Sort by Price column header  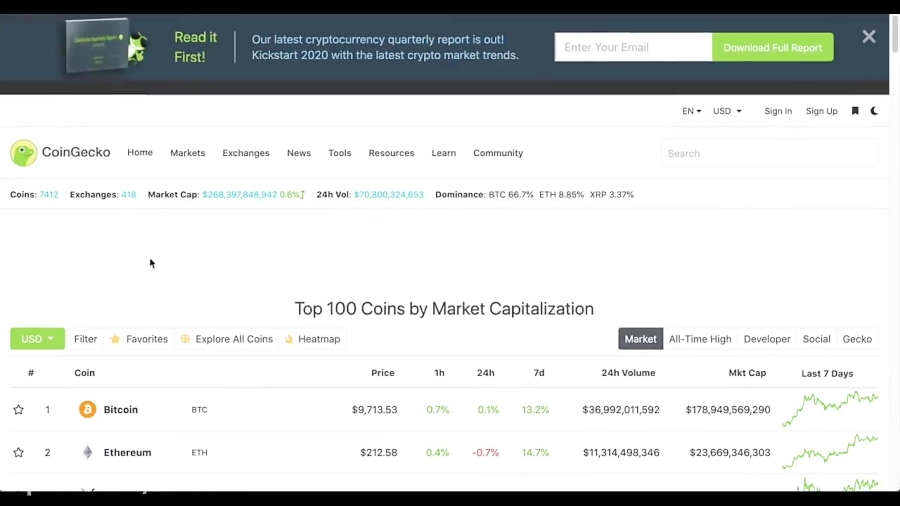382,373
